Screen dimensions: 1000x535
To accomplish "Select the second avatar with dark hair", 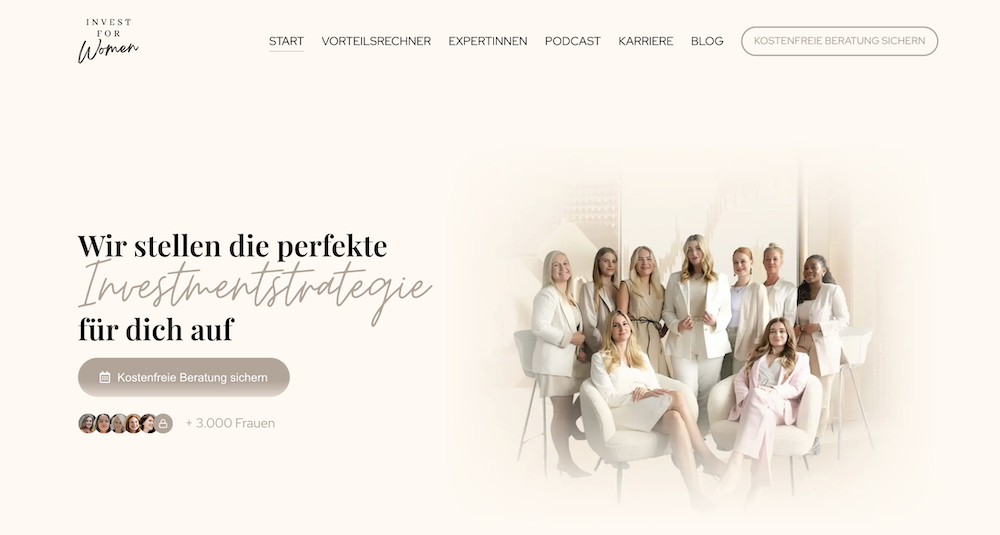I will pos(103,423).
